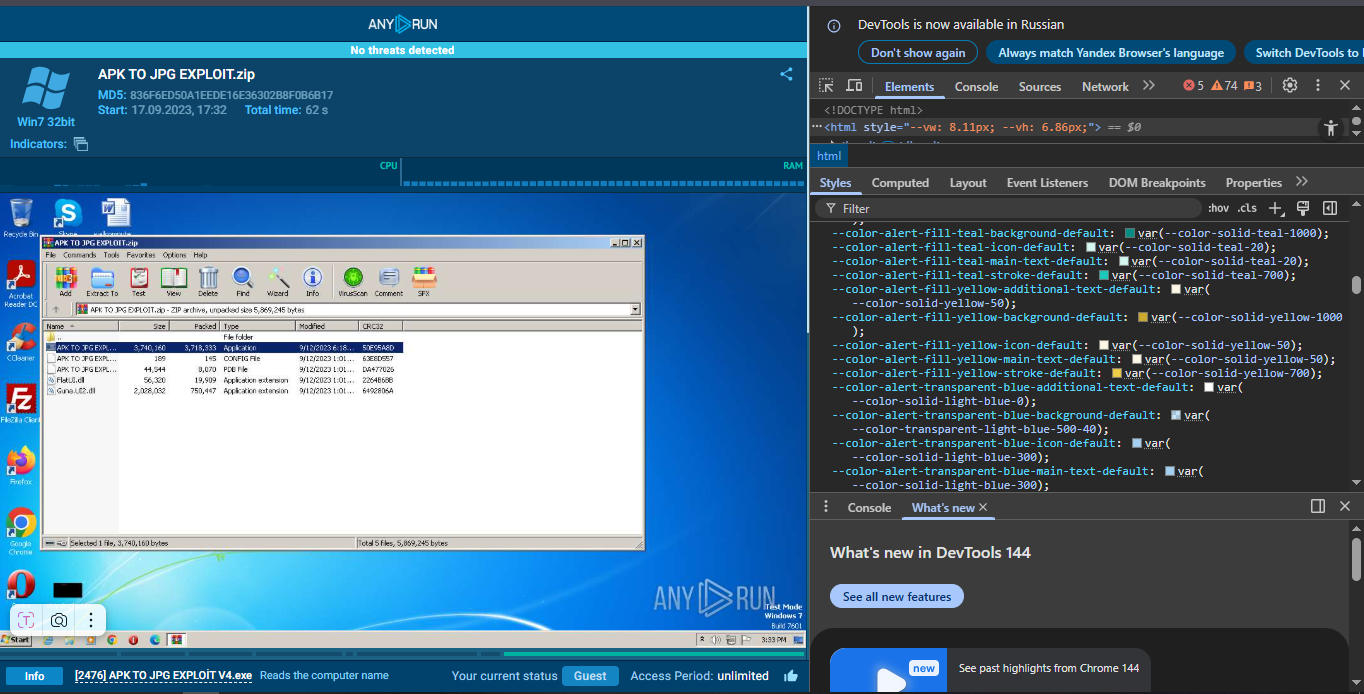Toggle the device toolbar emulation icon
The image size is (1364, 694).
[854, 86]
